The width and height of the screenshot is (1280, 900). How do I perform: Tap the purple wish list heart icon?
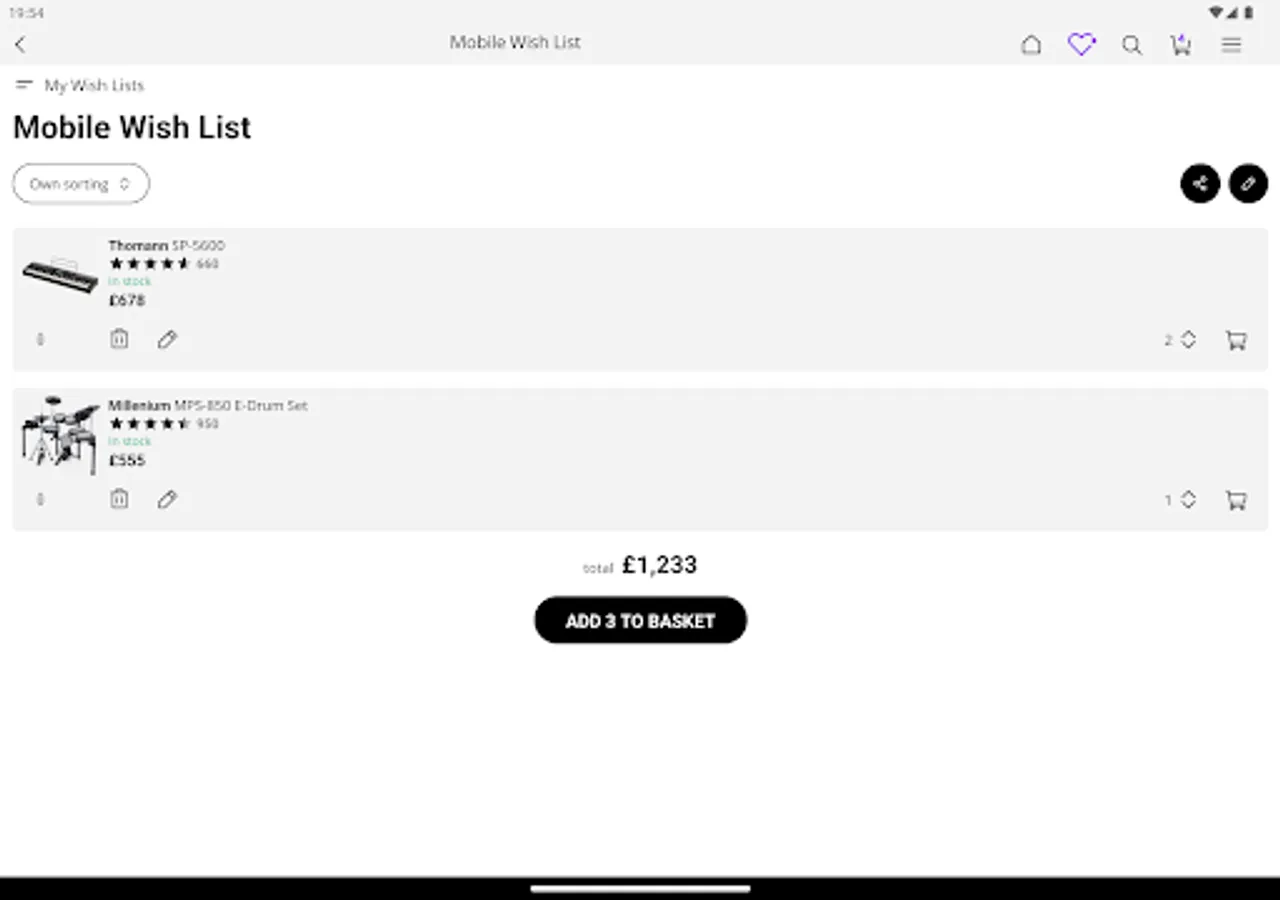point(1081,45)
